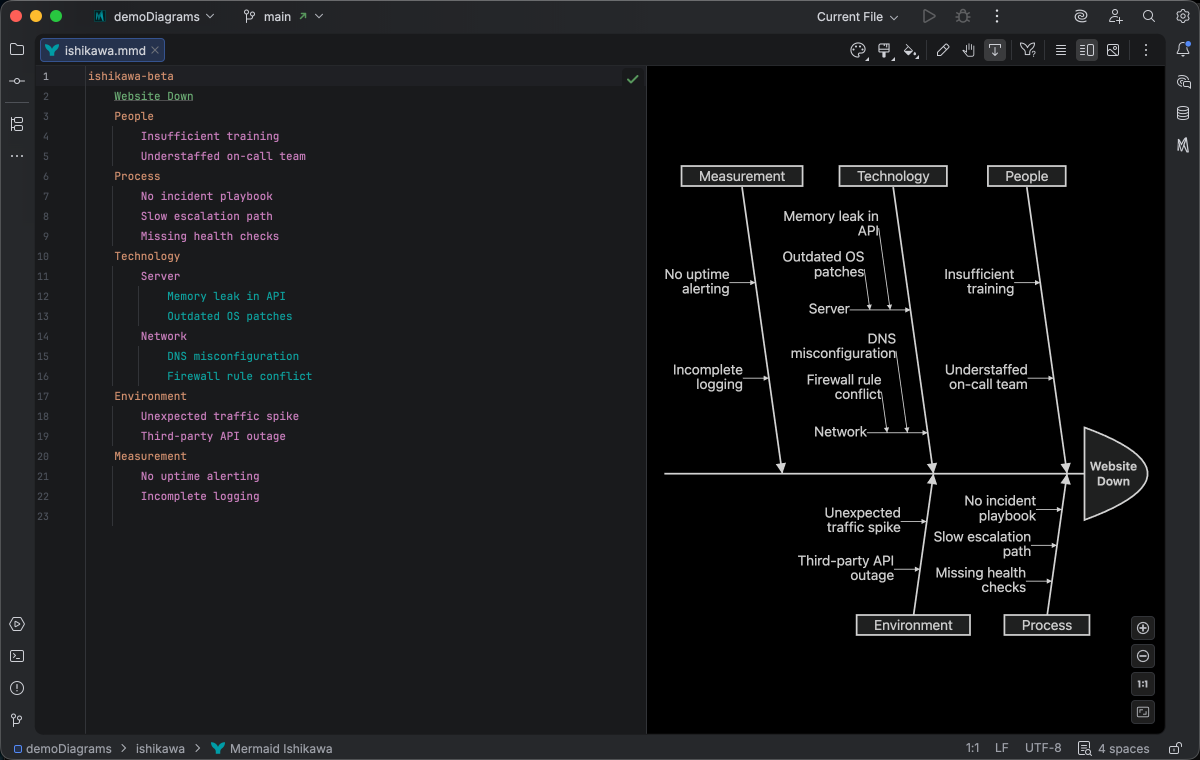Open the Structure tool window
This screenshot has height=760, width=1200.
pos(17,124)
